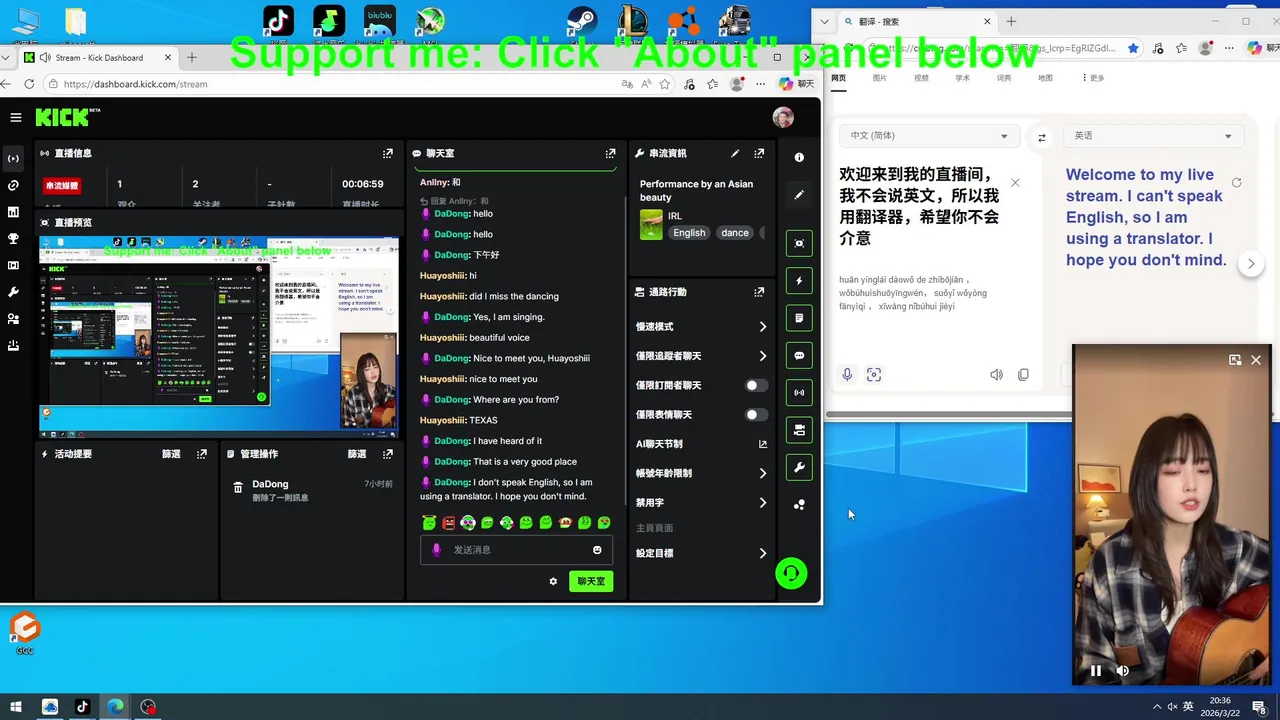The image size is (1280, 720).
Task: Edit stream info with pencil icon in 串流資訊
Action: pos(735,153)
